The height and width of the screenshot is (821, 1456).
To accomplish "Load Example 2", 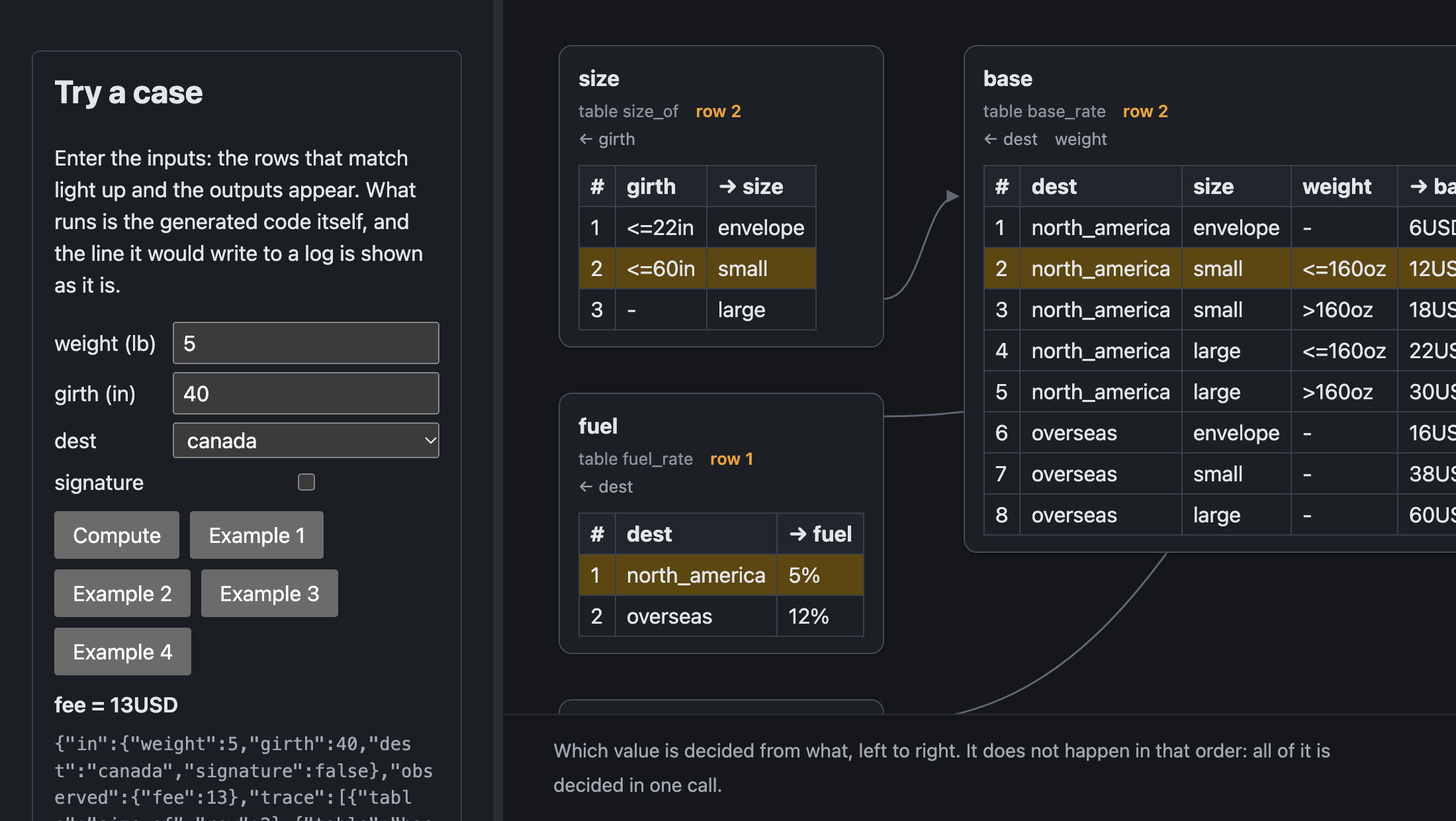I will (122, 593).
